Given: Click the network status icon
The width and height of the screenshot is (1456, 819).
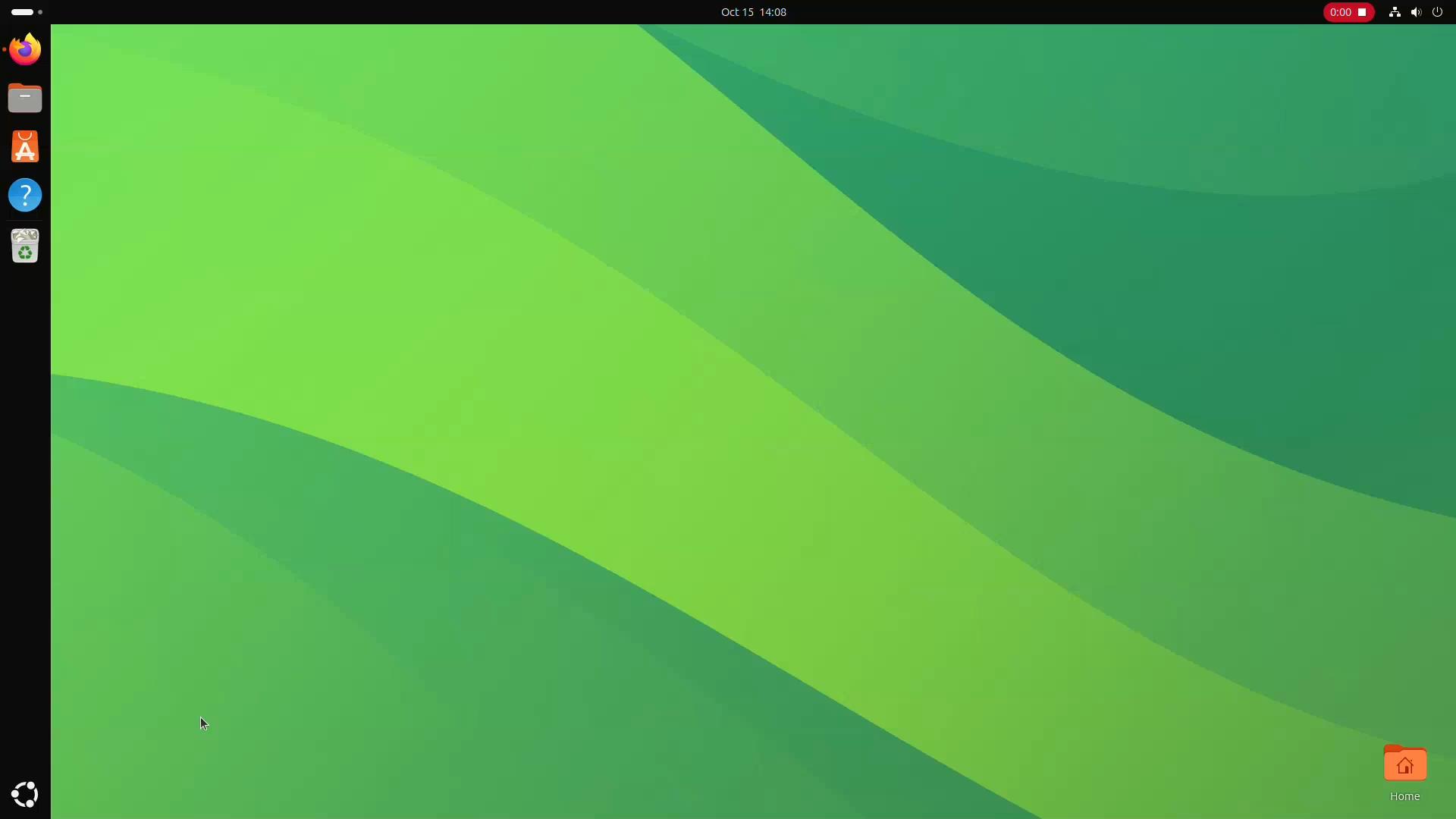Looking at the screenshot, I should 1394,12.
